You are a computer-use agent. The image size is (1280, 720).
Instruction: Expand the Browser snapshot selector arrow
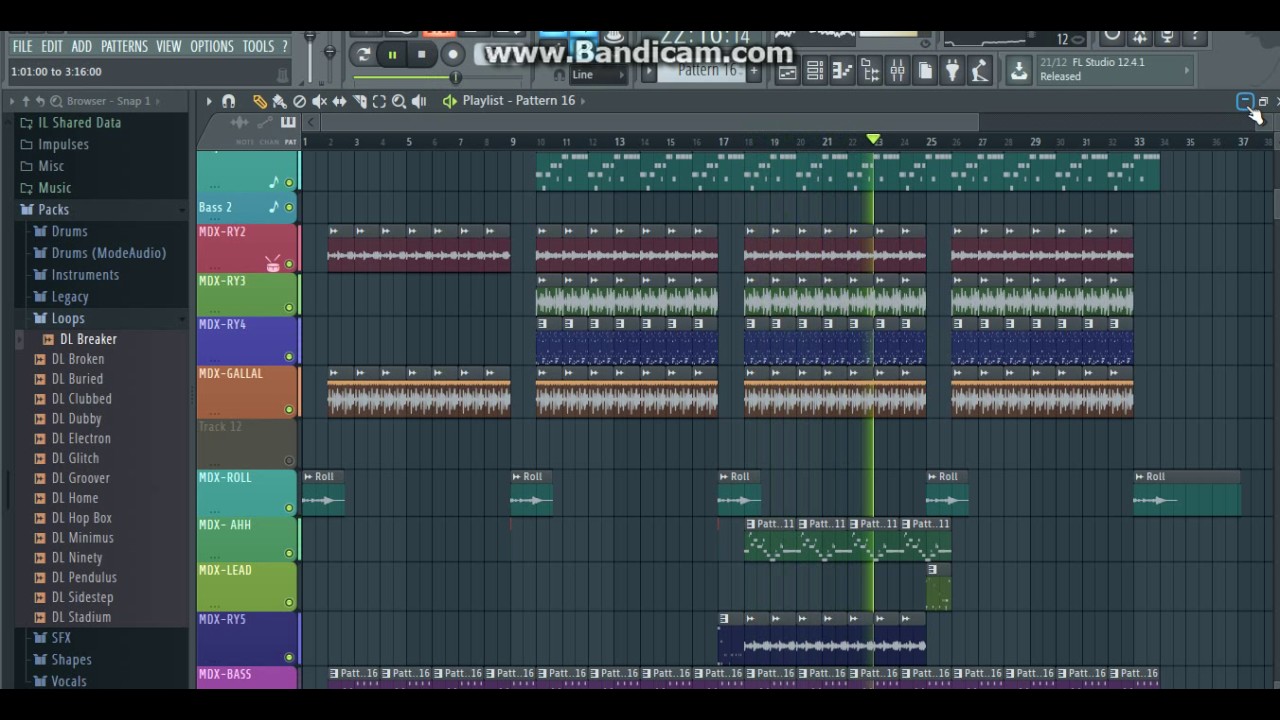tap(159, 101)
